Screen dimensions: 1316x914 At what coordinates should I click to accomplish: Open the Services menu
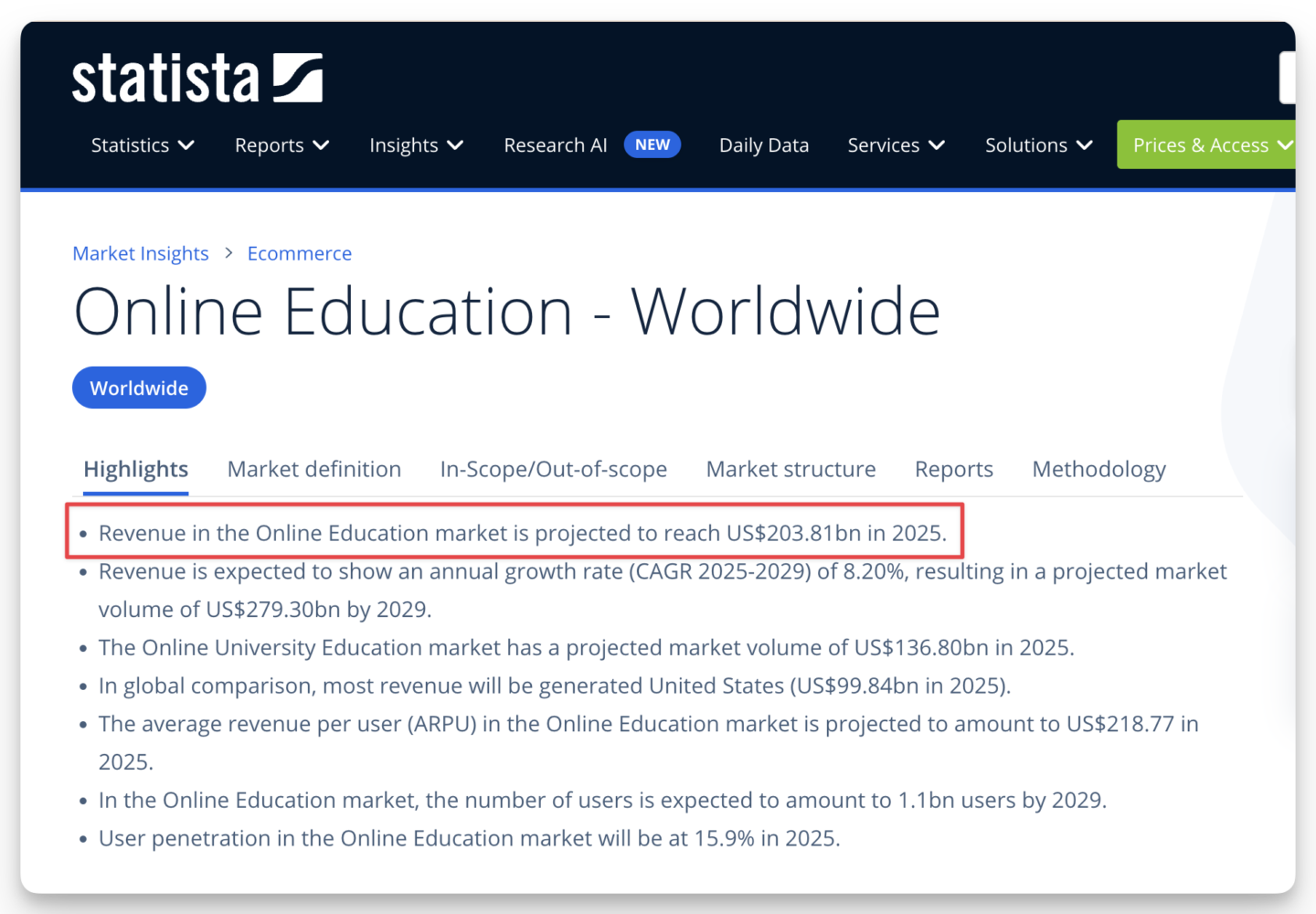coord(897,145)
